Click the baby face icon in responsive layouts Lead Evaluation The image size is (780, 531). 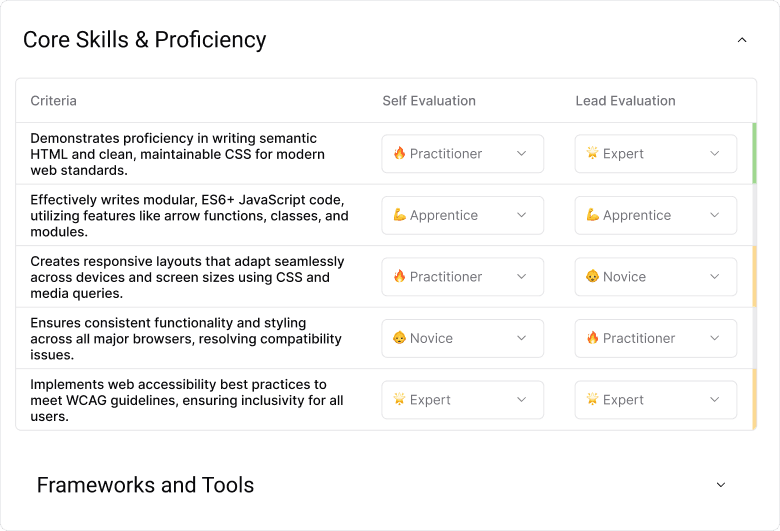(592, 277)
